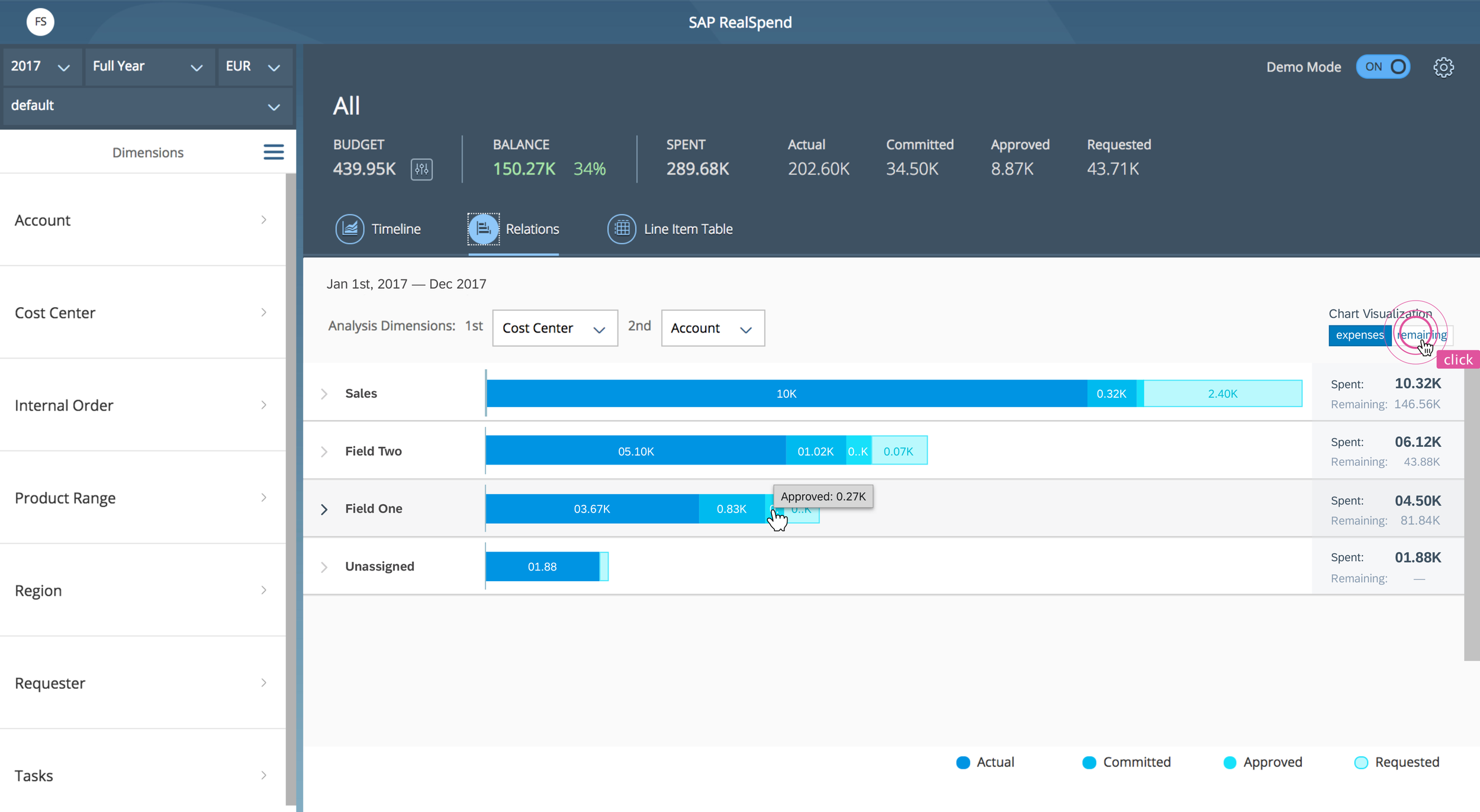This screenshot has height=812, width=1480.
Task: Open the Region dimension
Action: coord(143,591)
